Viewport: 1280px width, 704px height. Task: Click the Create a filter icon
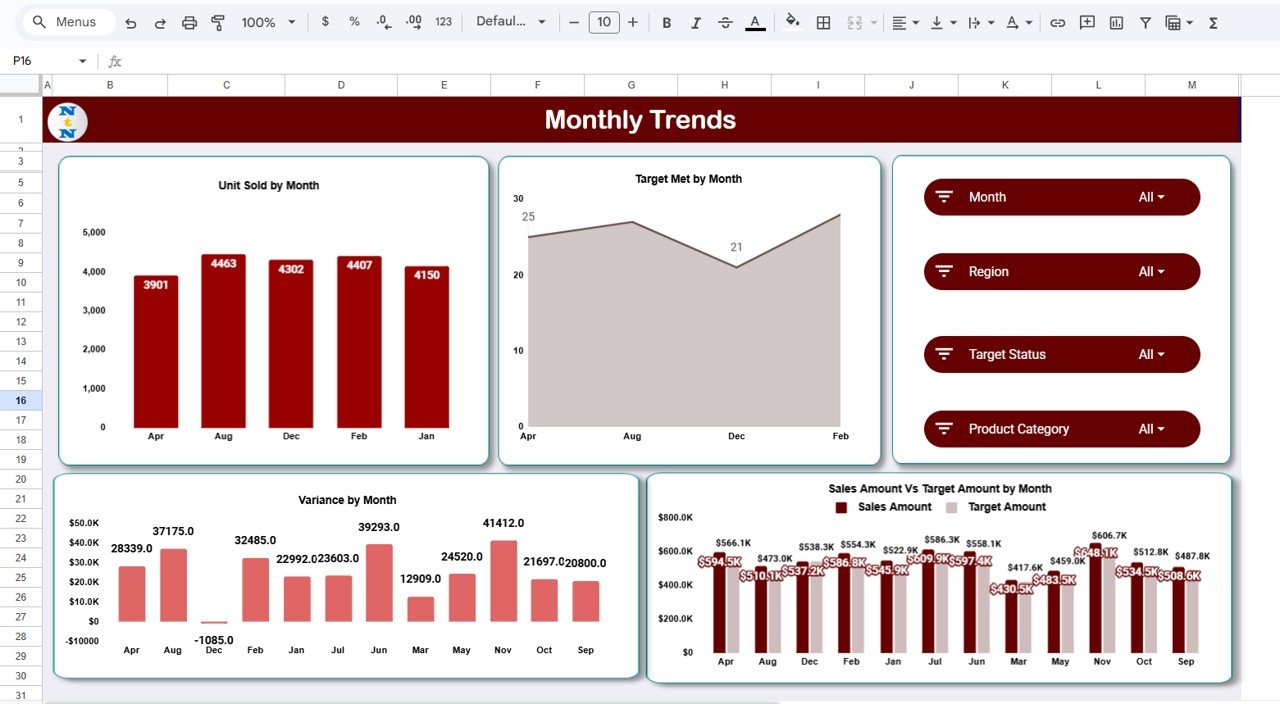[x=1145, y=22]
